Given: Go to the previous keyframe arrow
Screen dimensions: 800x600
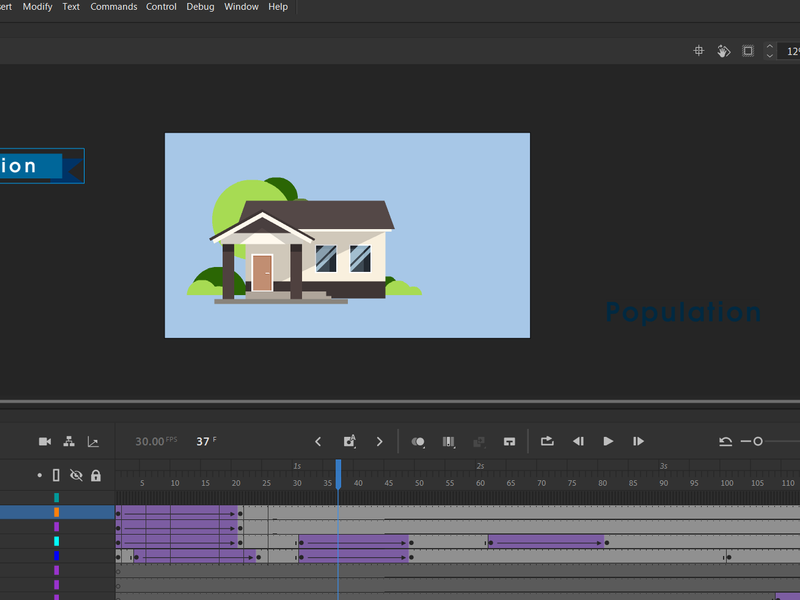Looking at the screenshot, I should [x=319, y=441].
